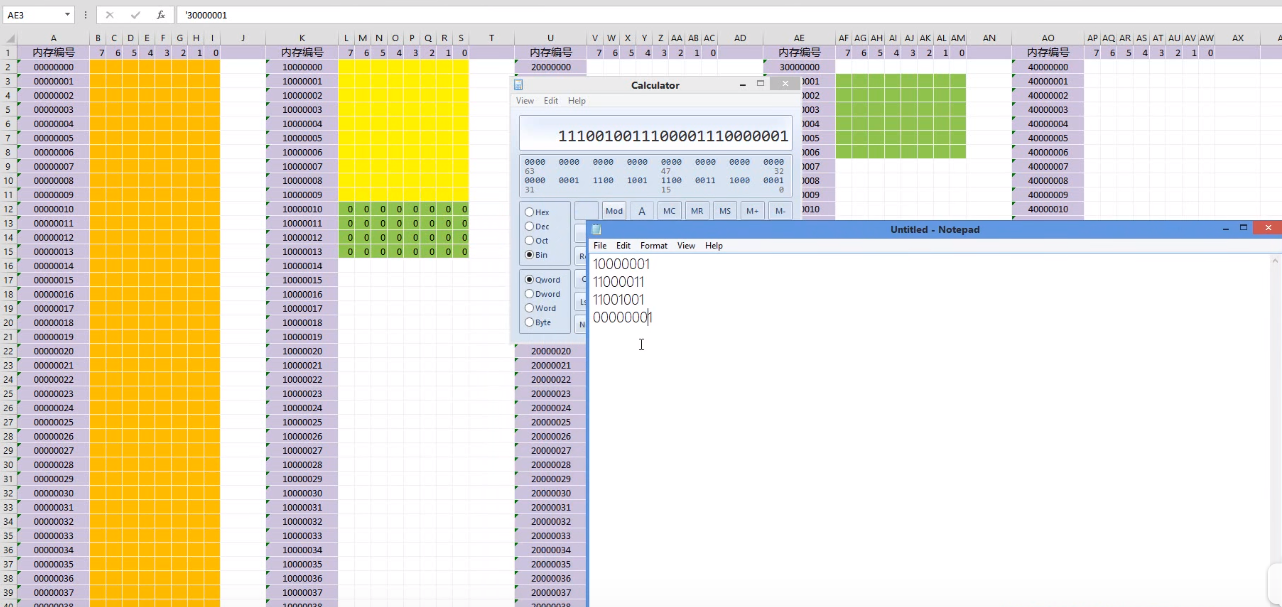Click the first line 10000001 in Notepad
This screenshot has height=607, width=1282.
(x=621, y=264)
